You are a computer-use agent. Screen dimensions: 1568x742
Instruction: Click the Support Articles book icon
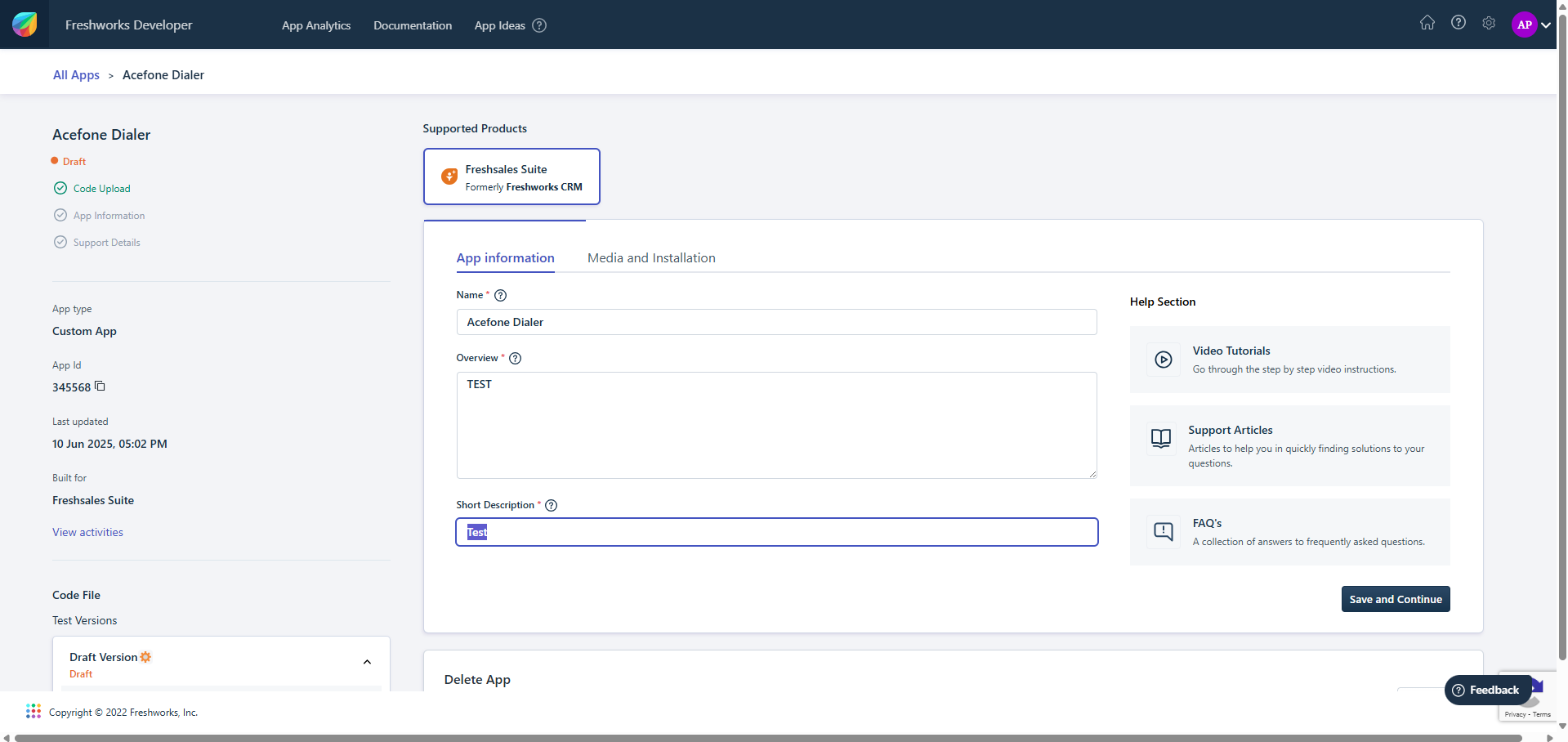coord(1161,439)
